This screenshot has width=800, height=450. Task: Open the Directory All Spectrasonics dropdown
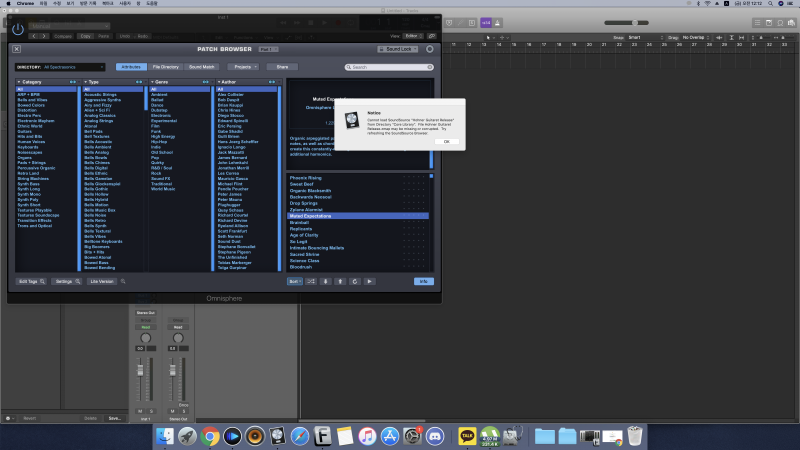[60, 67]
